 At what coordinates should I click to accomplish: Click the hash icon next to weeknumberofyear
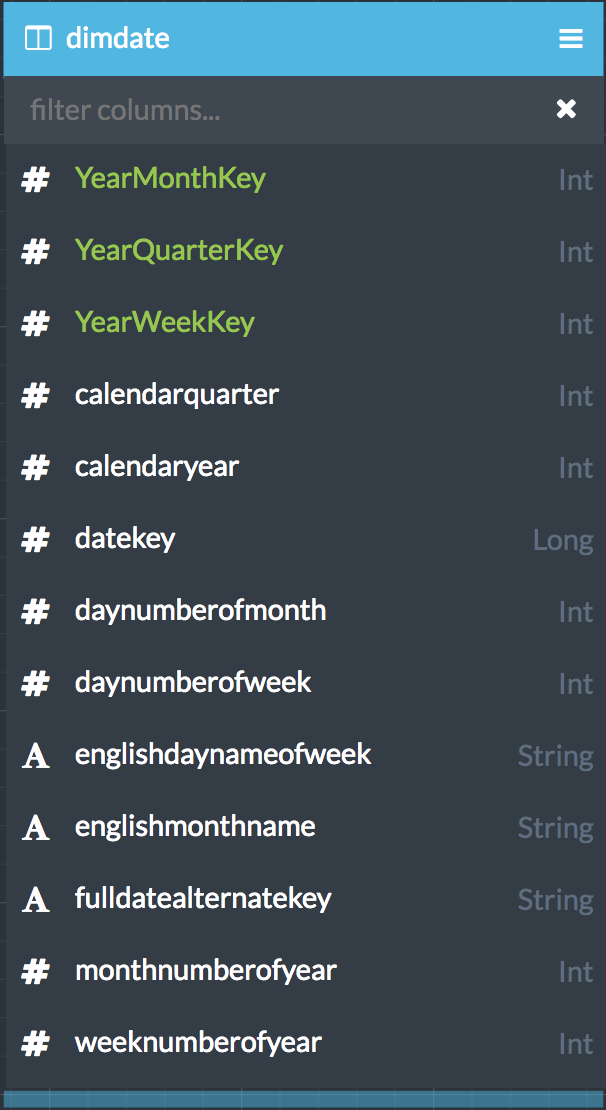[x=35, y=1043]
